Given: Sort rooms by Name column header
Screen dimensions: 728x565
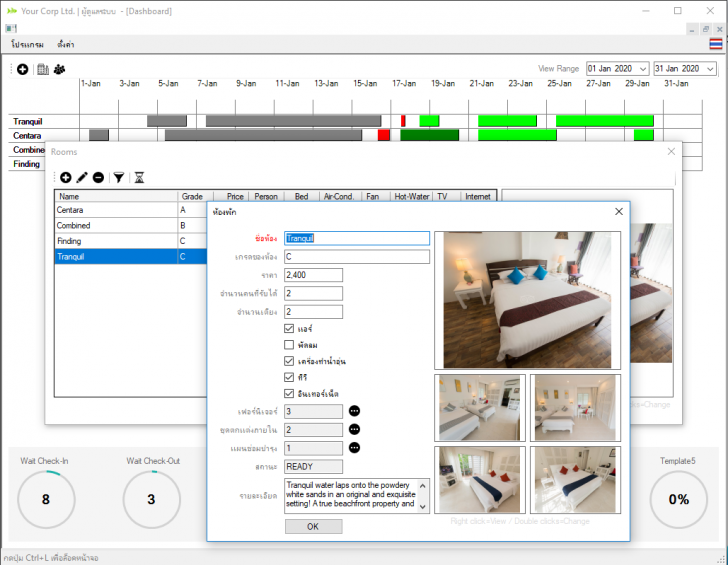Looking at the screenshot, I should coord(116,196).
